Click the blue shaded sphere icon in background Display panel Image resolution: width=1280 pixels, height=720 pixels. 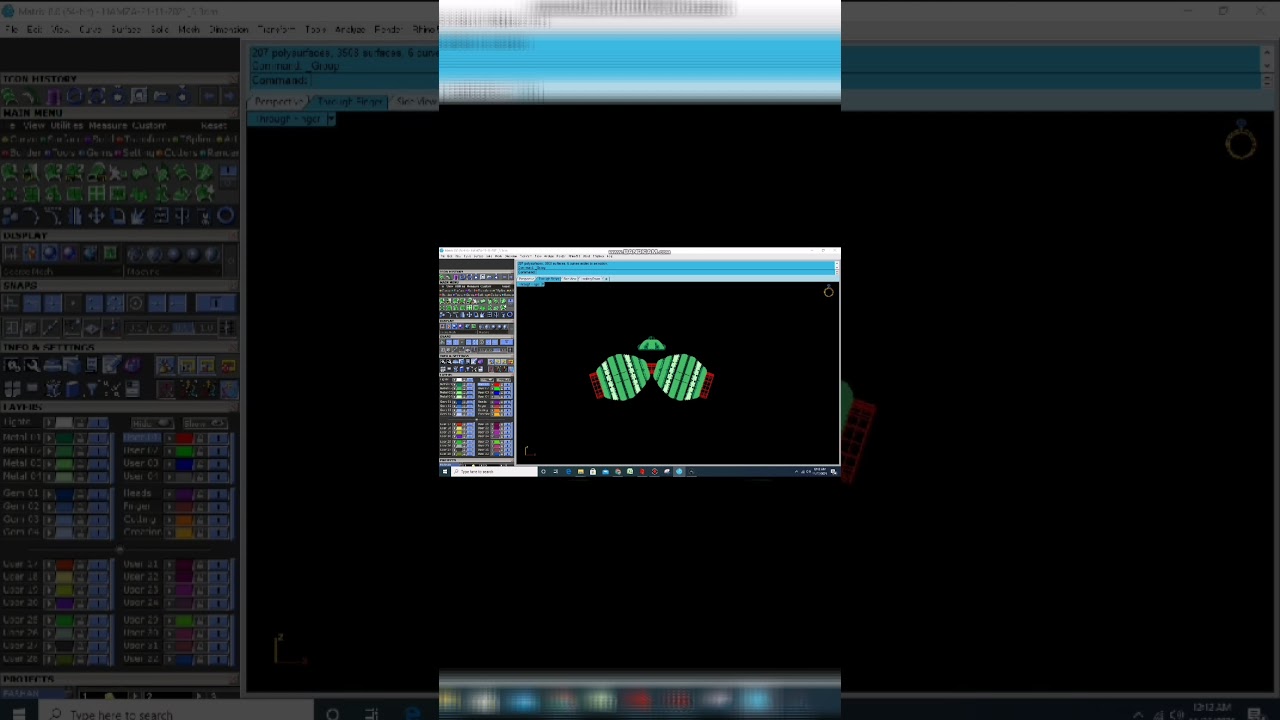pos(50,253)
